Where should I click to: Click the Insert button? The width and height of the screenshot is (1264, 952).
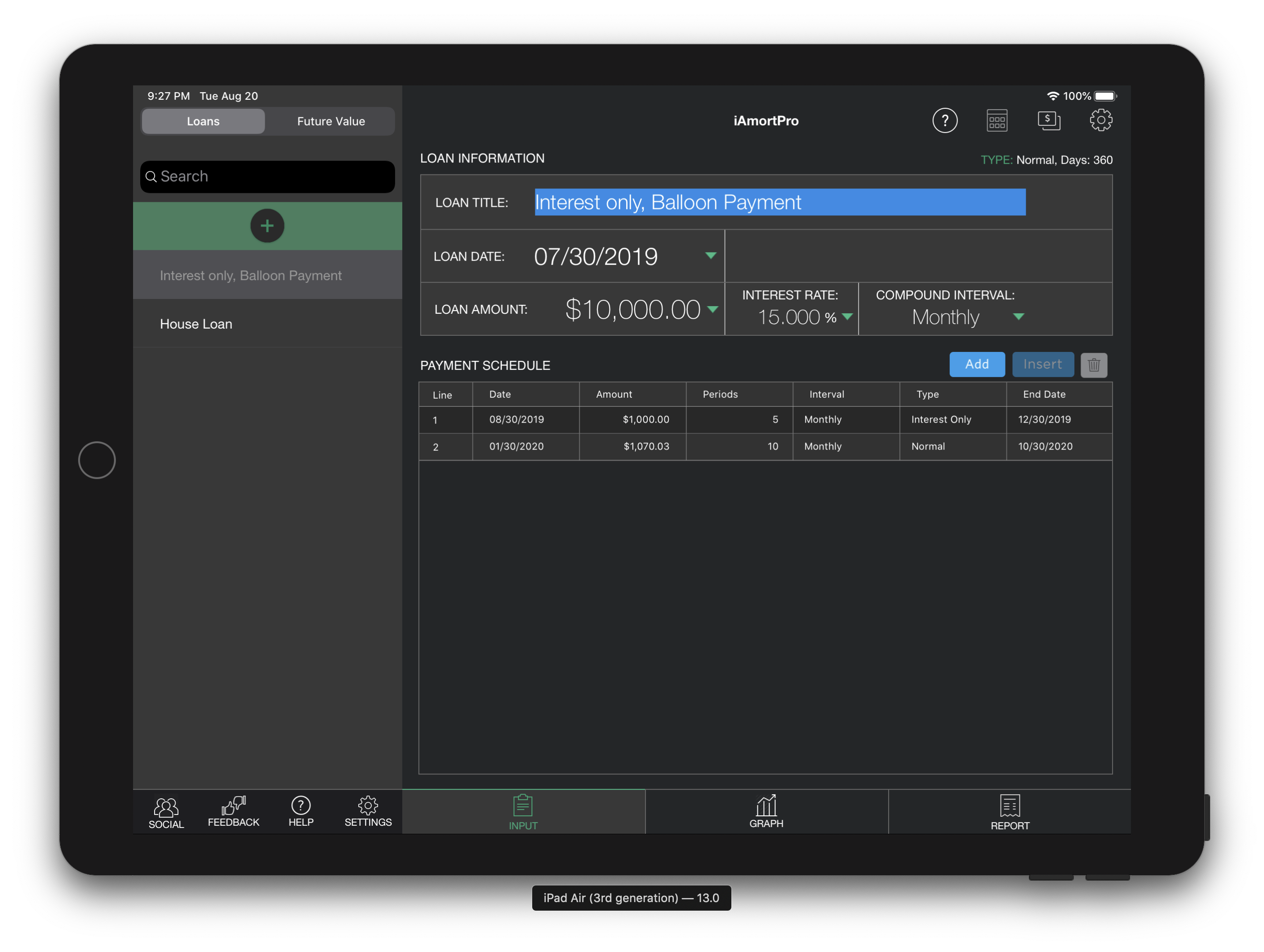coord(1042,364)
